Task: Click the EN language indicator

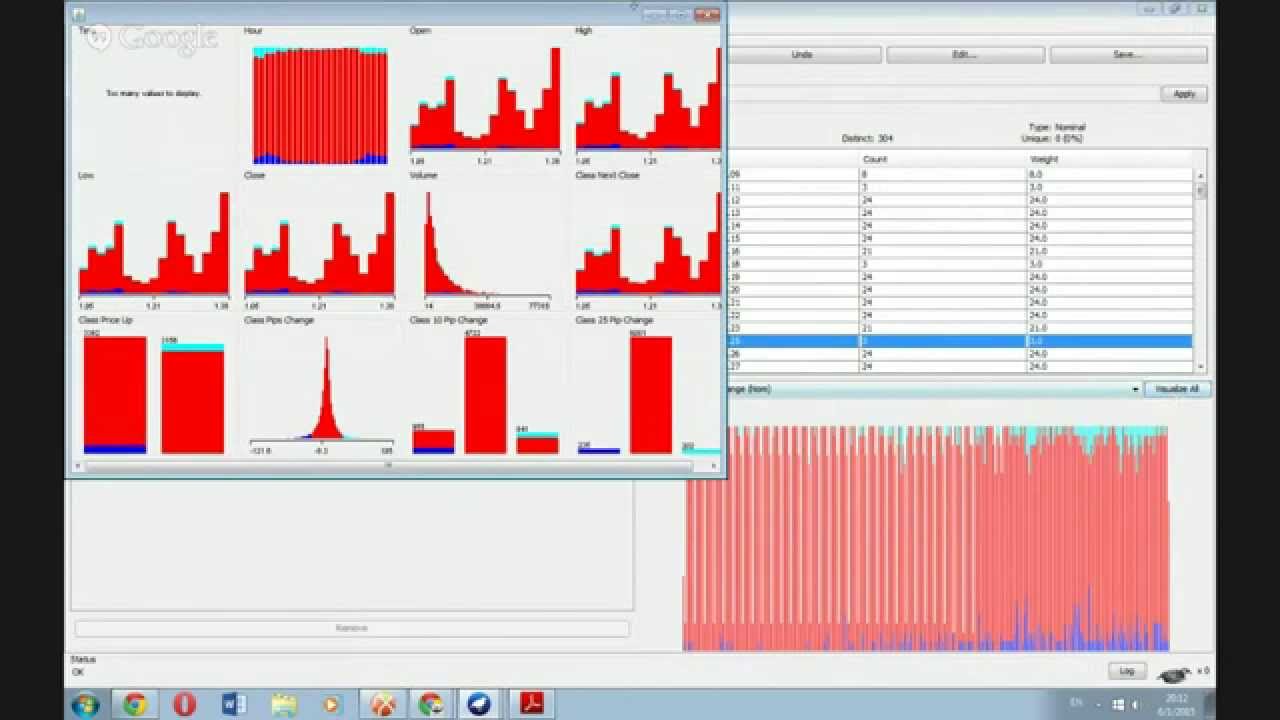Action: coord(1076,703)
